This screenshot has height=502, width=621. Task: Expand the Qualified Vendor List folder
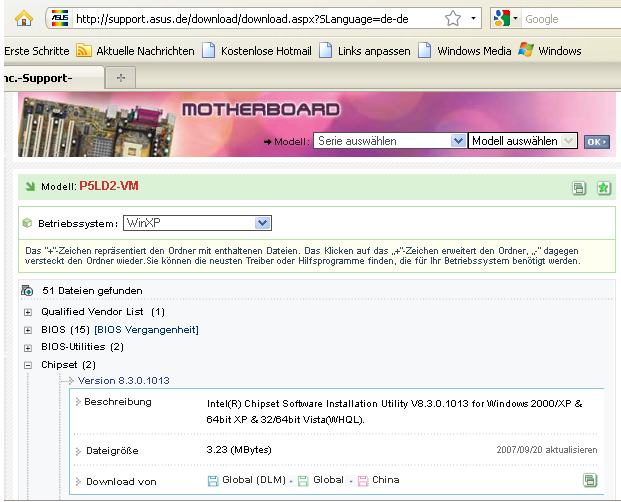click(28, 312)
